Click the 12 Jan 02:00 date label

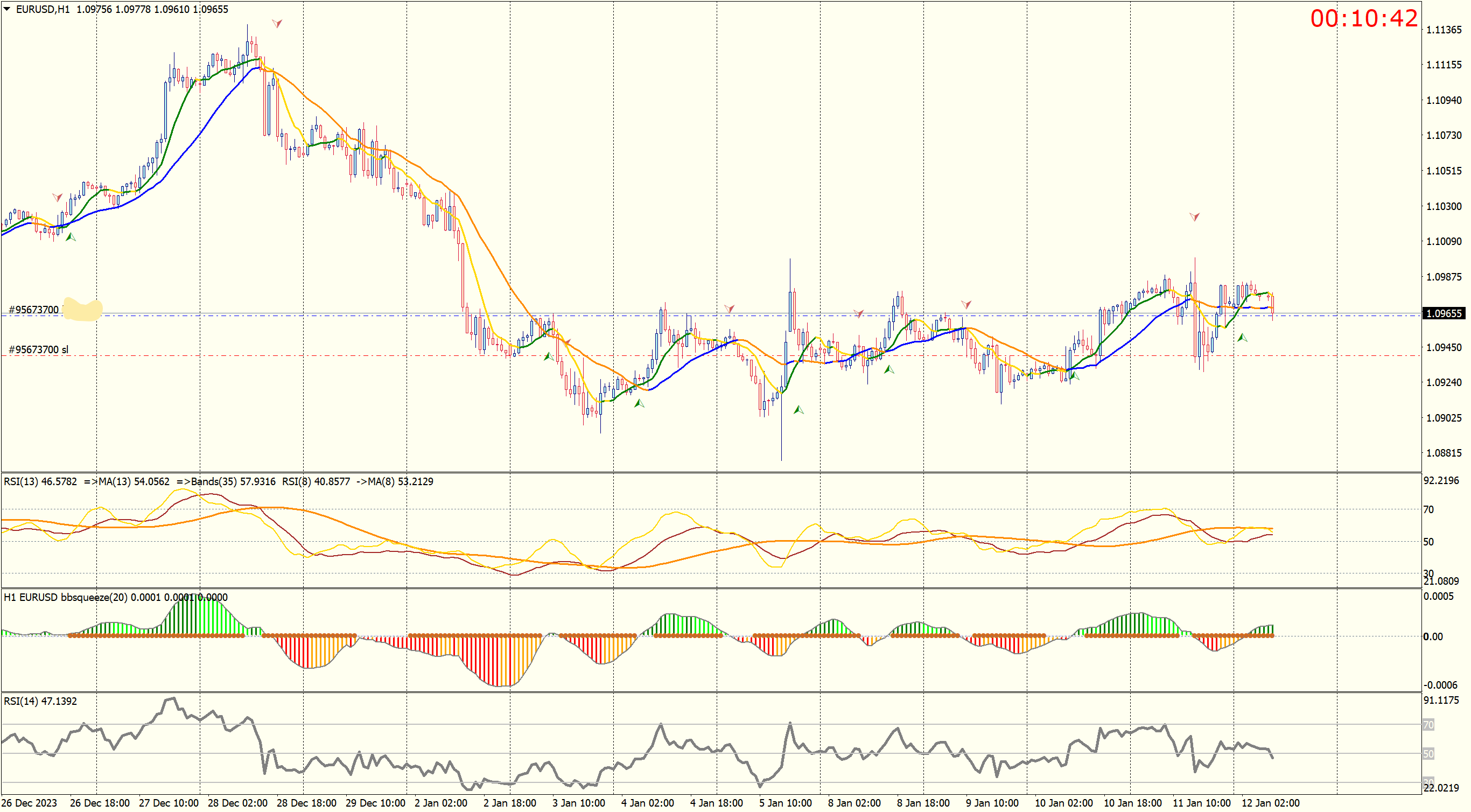click(1270, 803)
